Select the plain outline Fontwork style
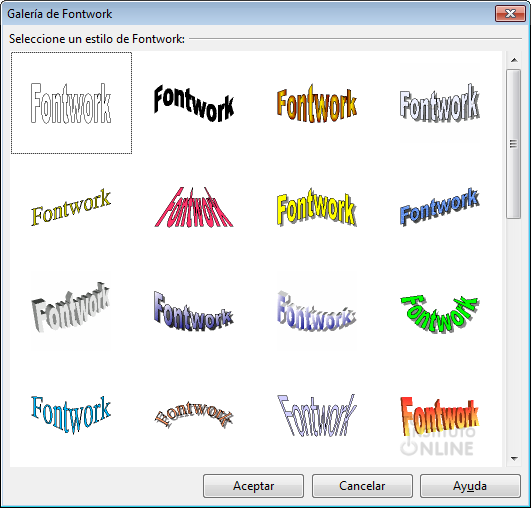Image resolution: width=531 pixels, height=508 pixels. pyautogui.click(x=71, y=103)
